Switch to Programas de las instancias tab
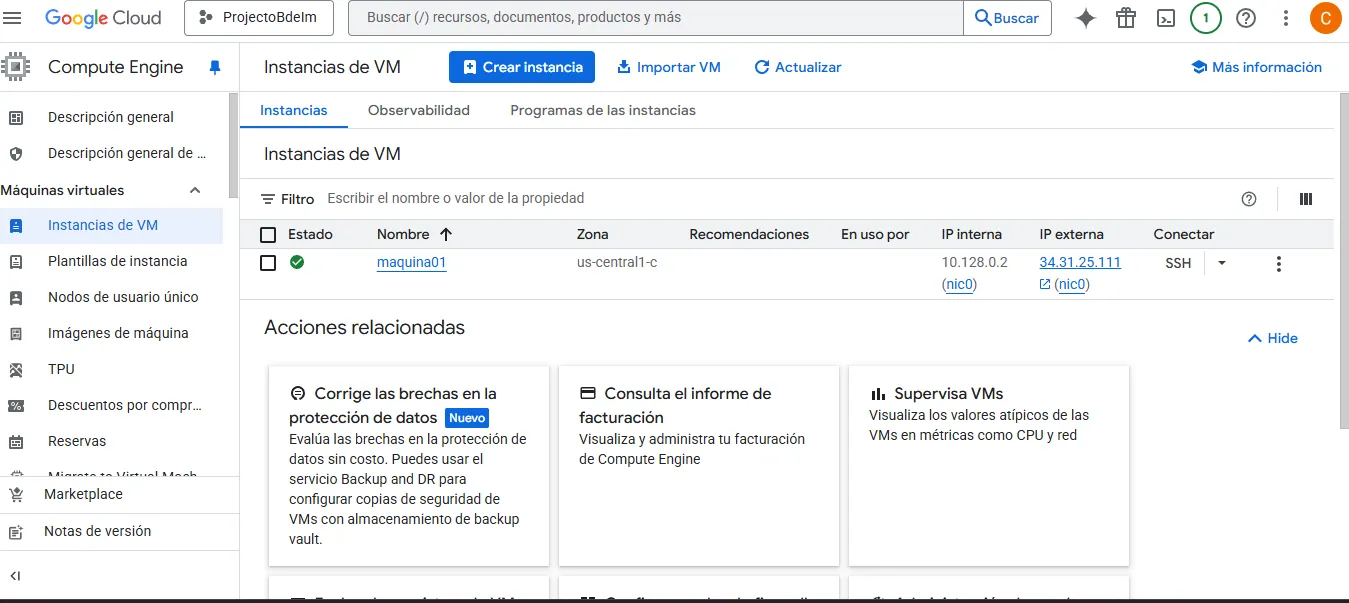The width and height of the screenshot is (1349, 603). click(x=603, y=110)
